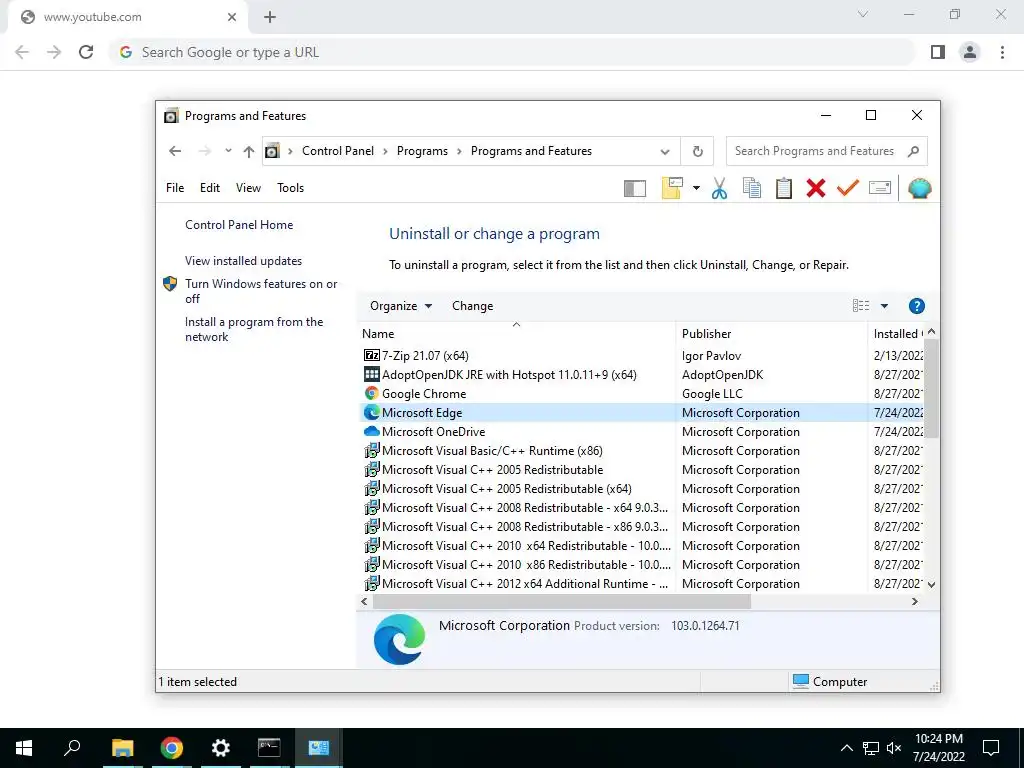Viewport: 1024px width, 768px height.
Task: Click Igor Pavlov publisher cell
Action: click(711, 356)
